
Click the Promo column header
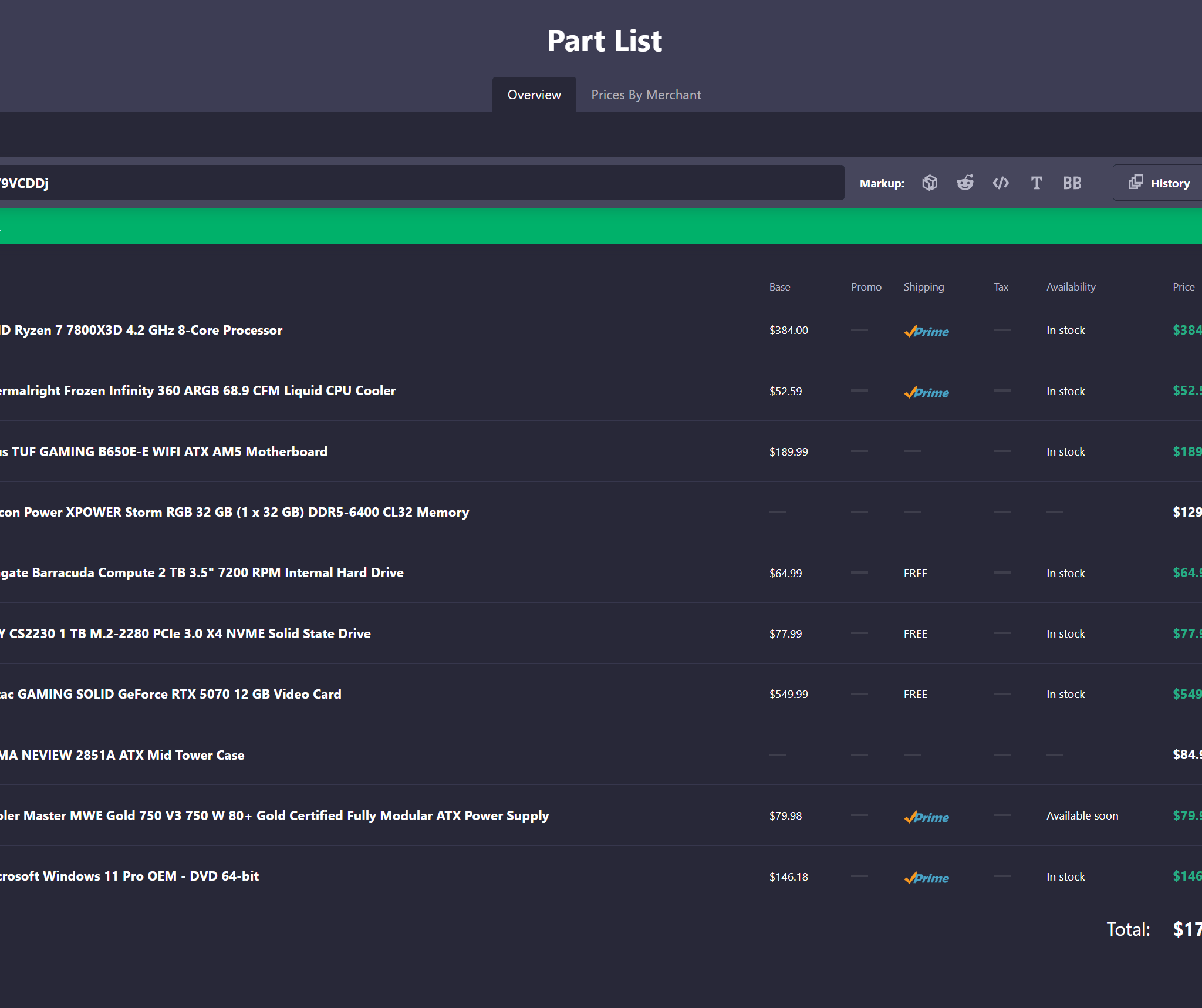coord(866,287)
